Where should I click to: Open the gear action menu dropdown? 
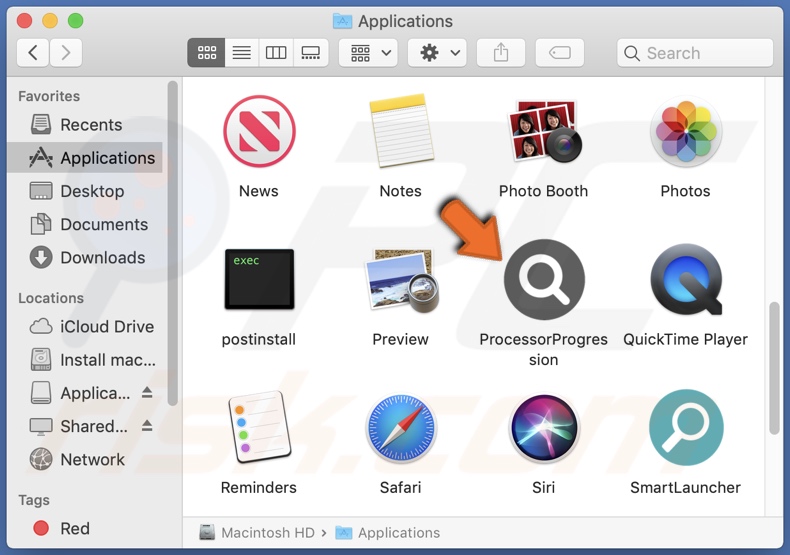437,52
